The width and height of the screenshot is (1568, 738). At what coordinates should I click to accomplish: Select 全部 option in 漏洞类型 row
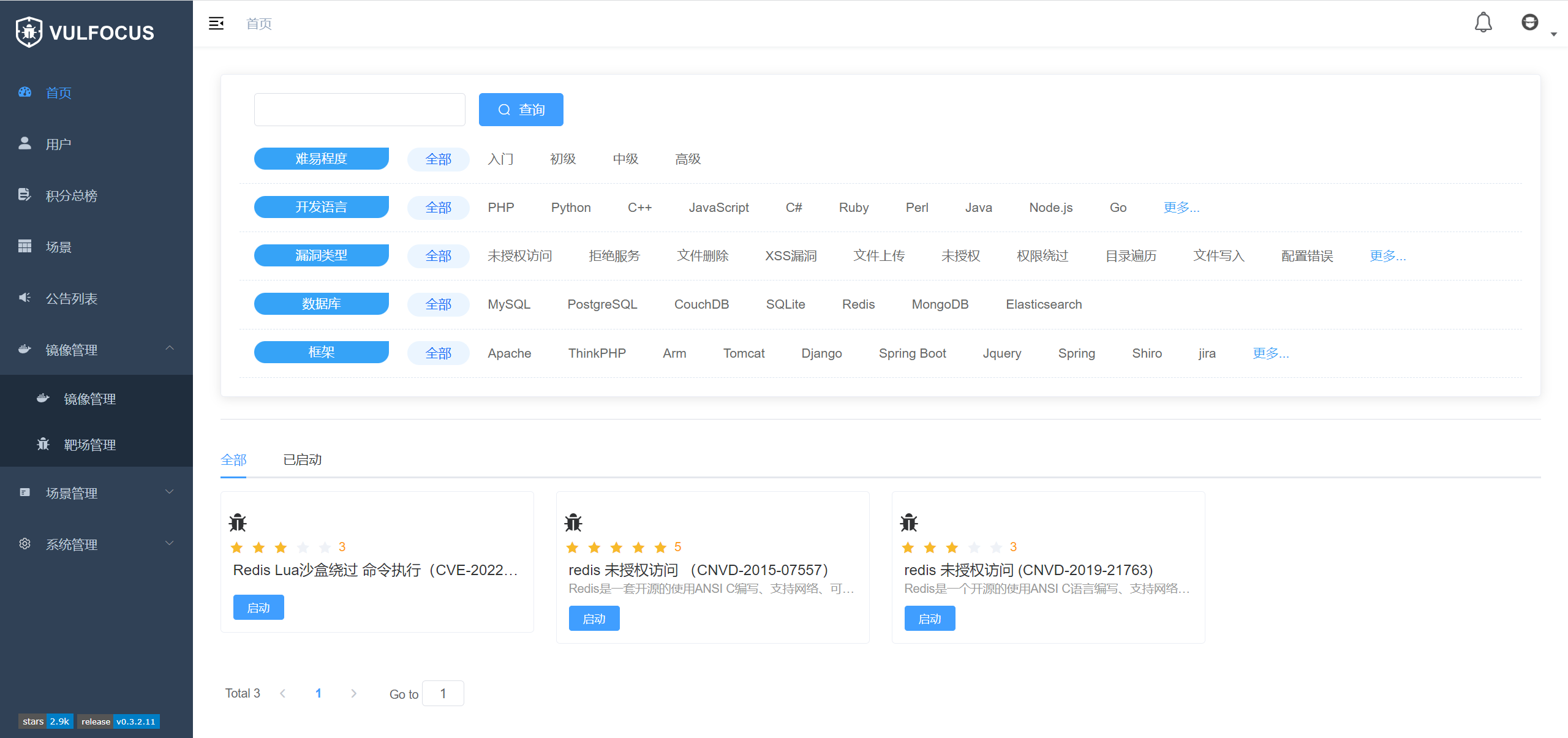439,256
